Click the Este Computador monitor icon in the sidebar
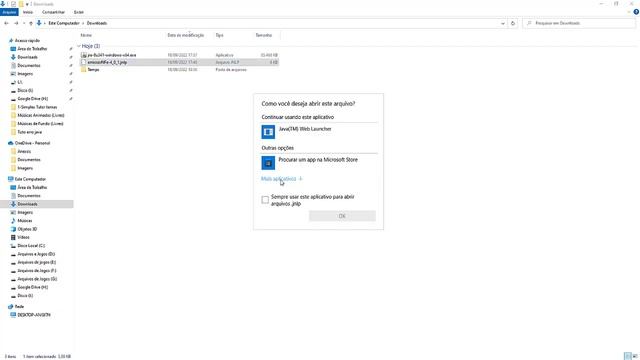This screenshot has width=640, height=360. pyautogui.click(x=11, y=179)
